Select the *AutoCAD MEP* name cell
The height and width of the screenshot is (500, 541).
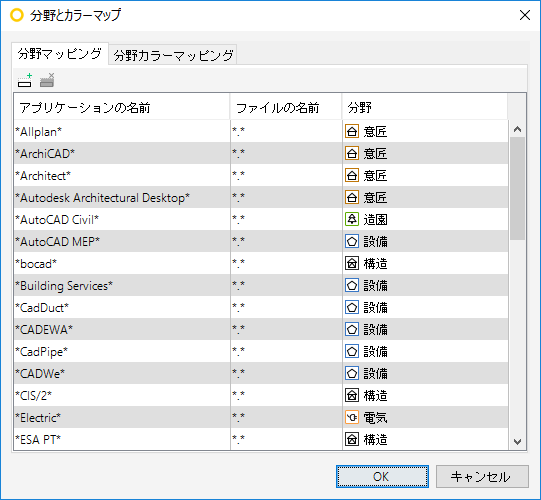(x=122, y=242)
